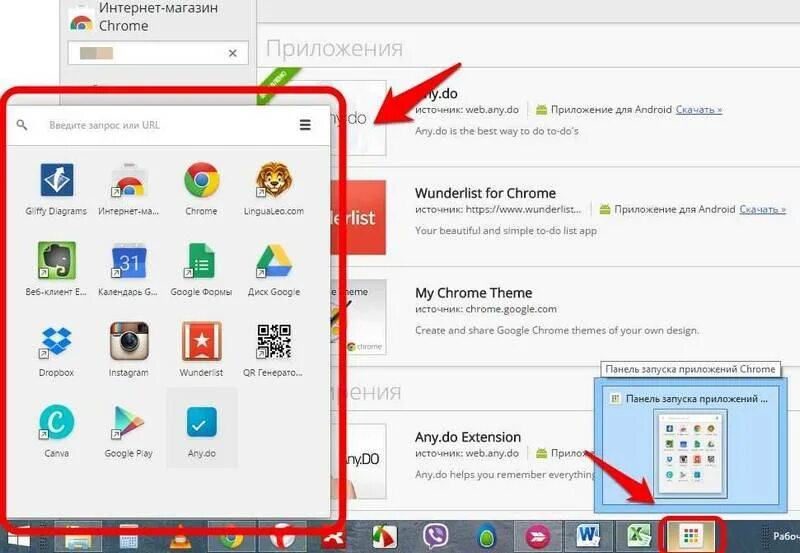Click Скачать link for Wunderlist Android app
This screenshot has height=553, width=800.
pyautogui.click(x=762, y=209)
